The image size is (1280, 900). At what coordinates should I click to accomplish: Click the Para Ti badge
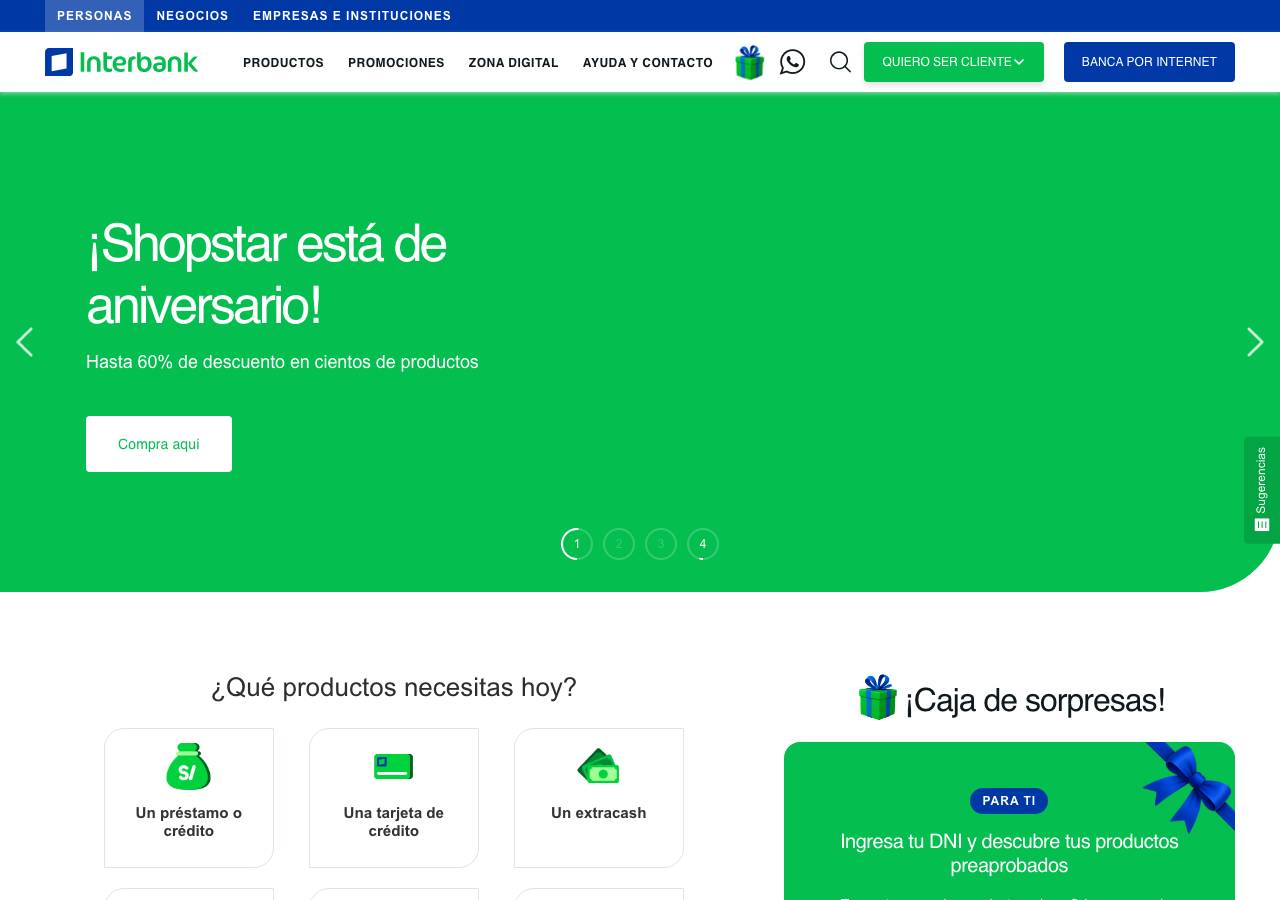point(1009,801)
